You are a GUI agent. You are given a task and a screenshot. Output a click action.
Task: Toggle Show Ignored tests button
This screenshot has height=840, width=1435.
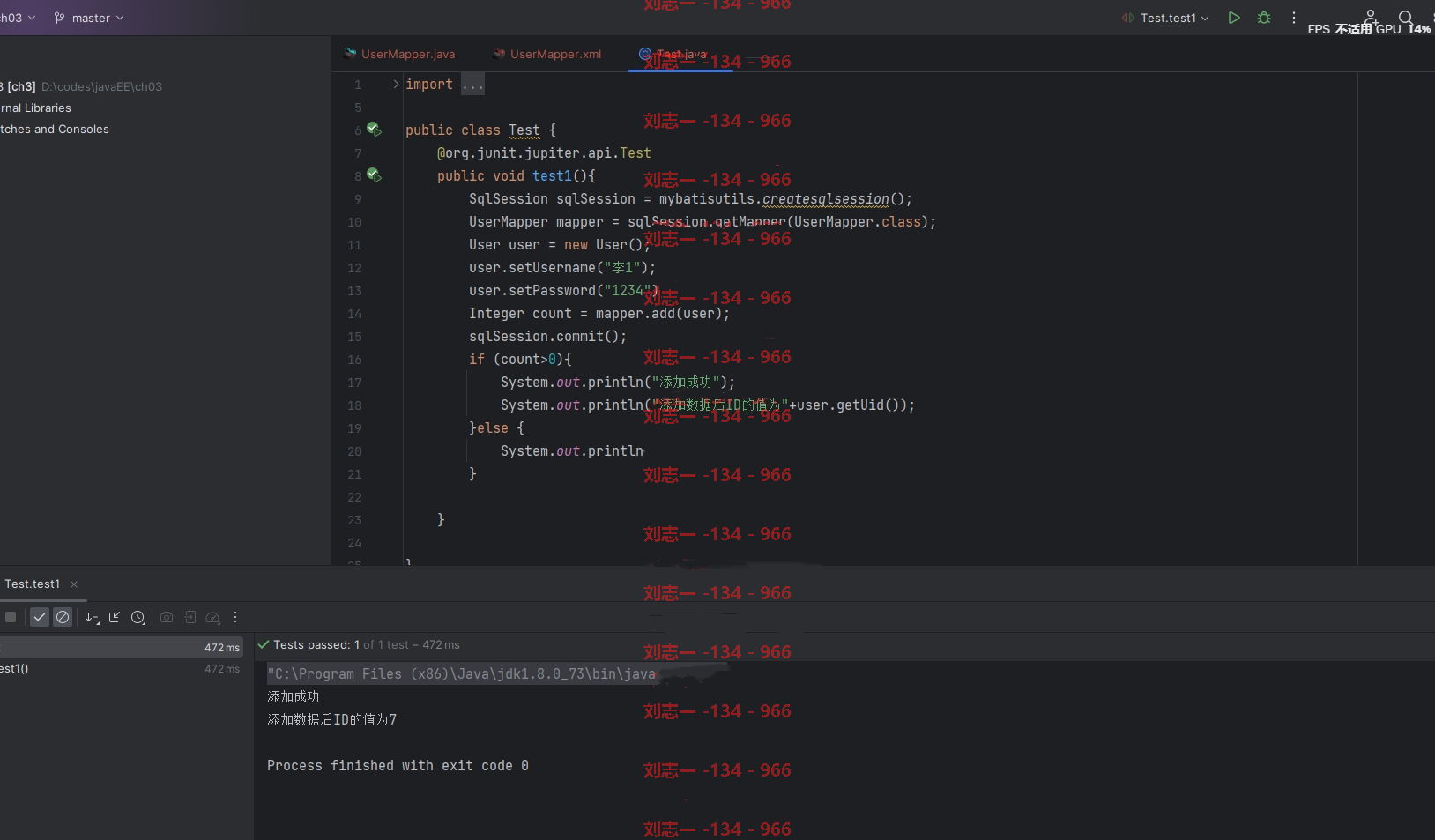(x=63, y=617)
